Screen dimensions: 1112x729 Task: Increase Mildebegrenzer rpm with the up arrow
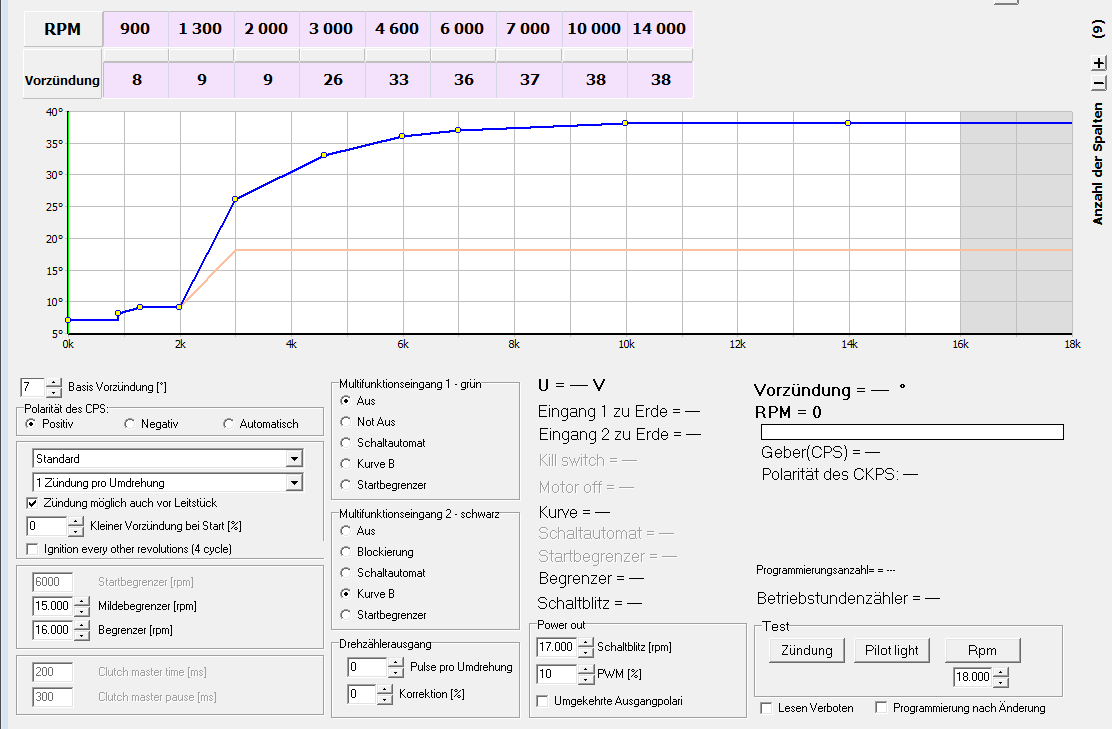[82, 600]
